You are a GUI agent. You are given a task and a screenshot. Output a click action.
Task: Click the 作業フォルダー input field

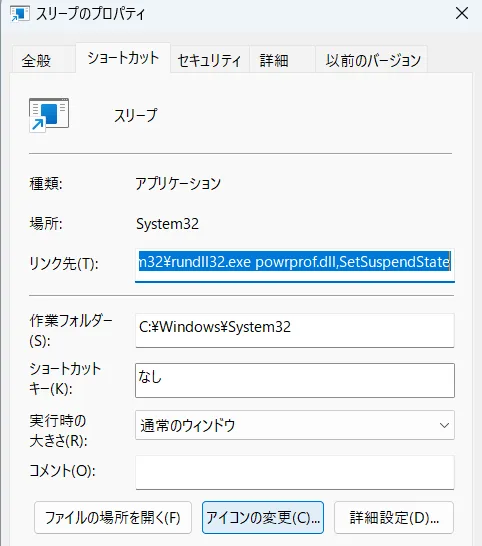pos(295,330)
